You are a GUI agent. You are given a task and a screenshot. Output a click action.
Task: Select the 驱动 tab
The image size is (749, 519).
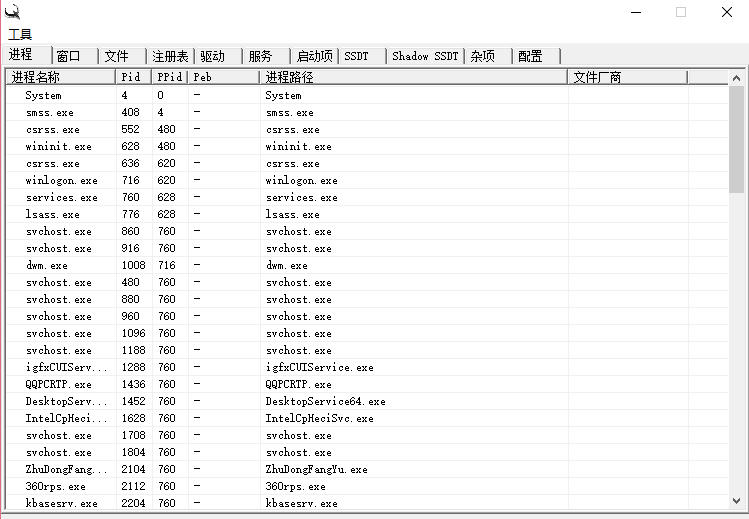click(x=212, y=56)
